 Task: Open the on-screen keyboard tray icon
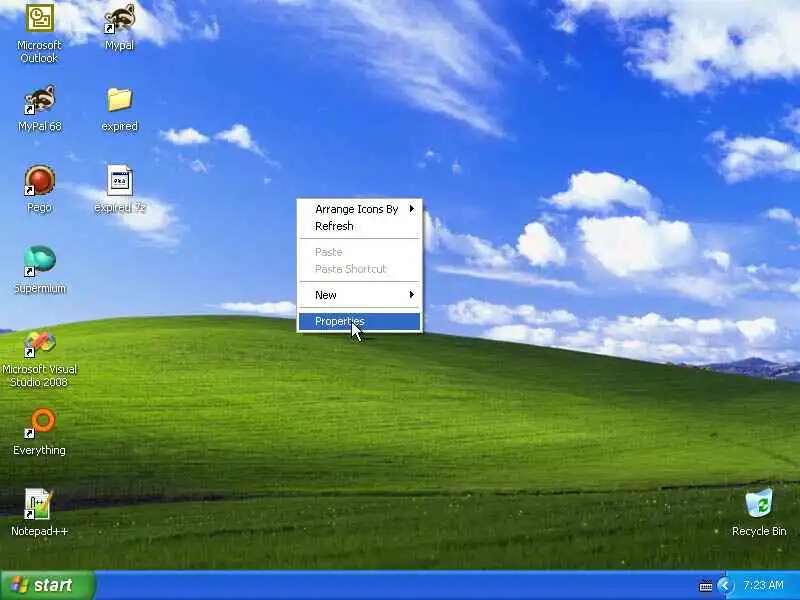pos(706,586)
